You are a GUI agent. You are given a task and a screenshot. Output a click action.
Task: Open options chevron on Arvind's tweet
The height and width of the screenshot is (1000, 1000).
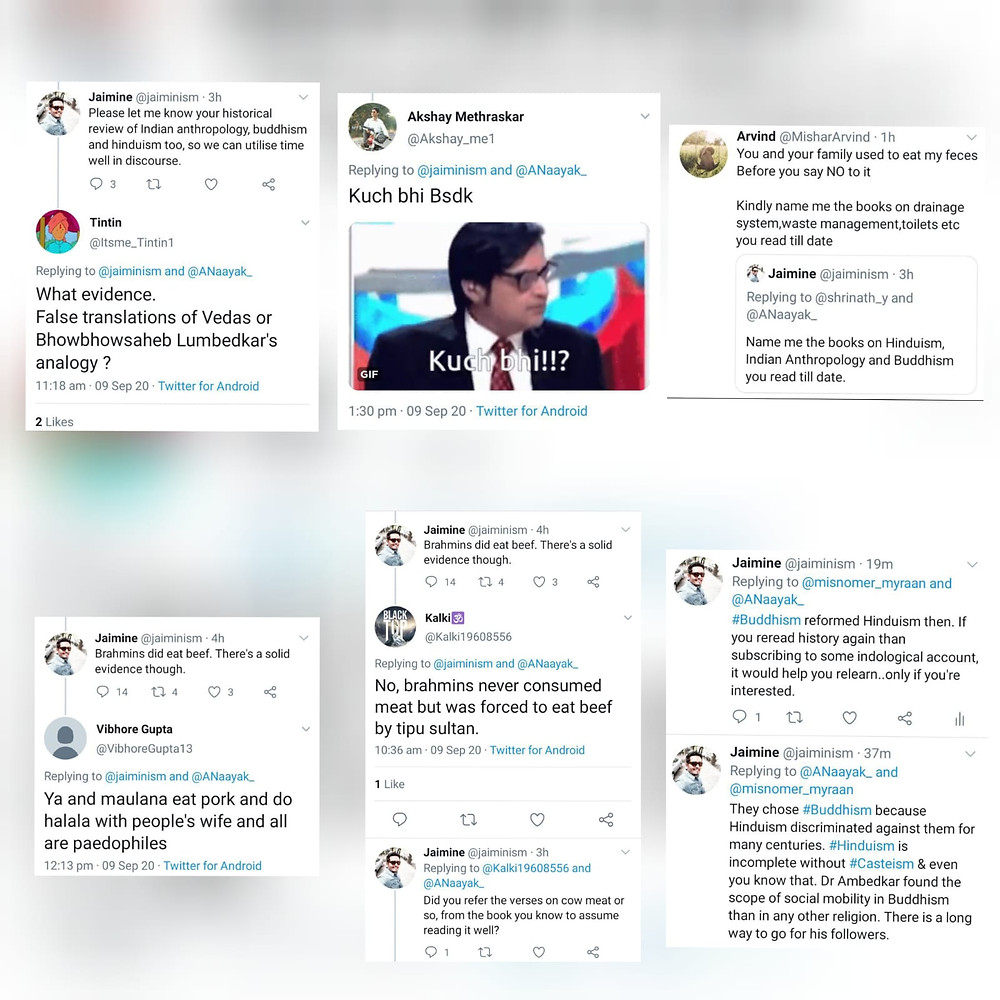(x=971, y=137)
